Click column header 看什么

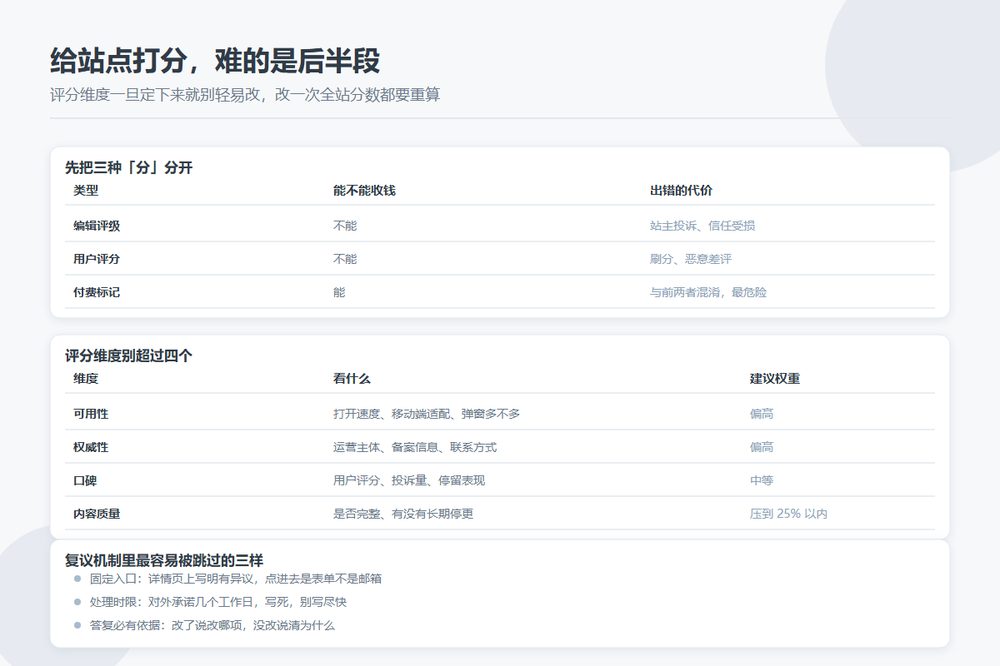[351, 378]
